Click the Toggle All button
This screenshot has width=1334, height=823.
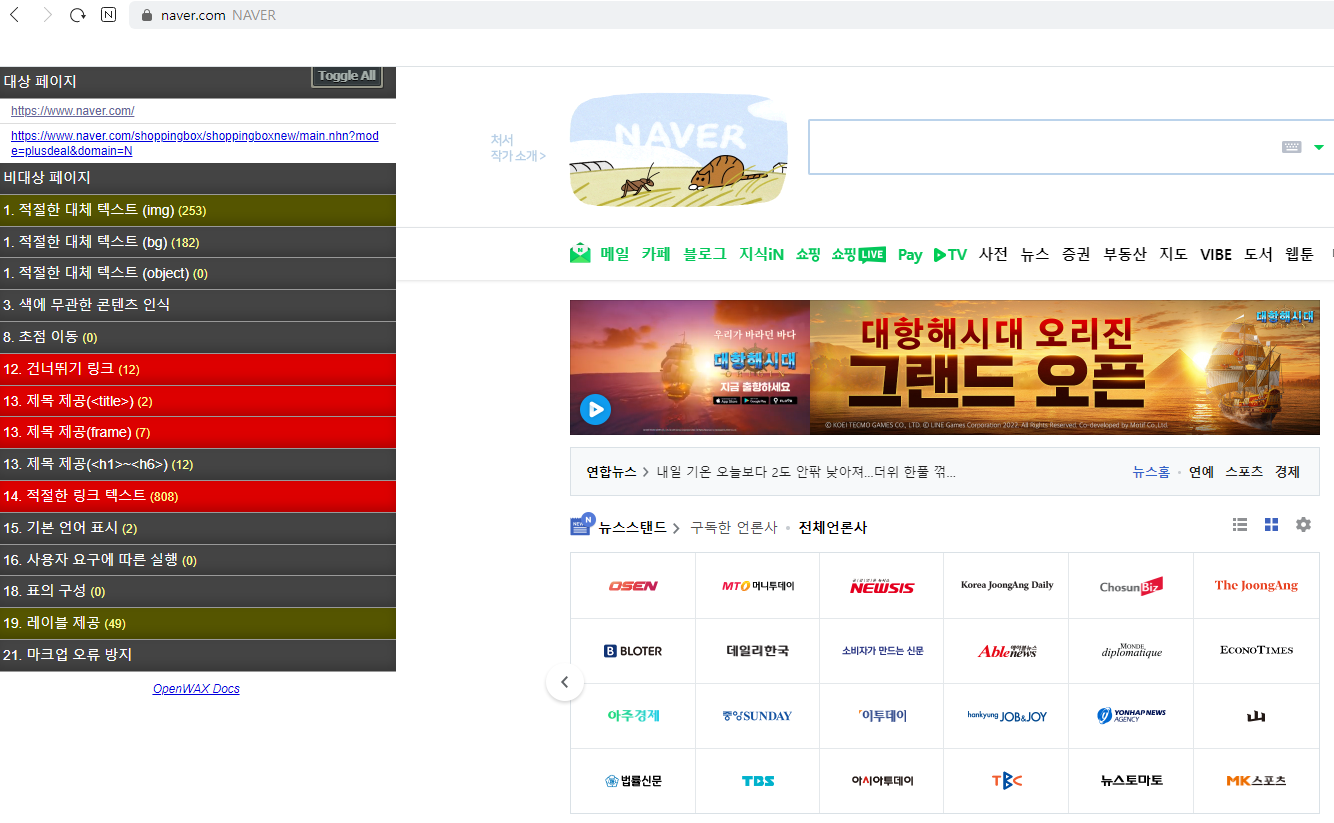coord(347,76)
